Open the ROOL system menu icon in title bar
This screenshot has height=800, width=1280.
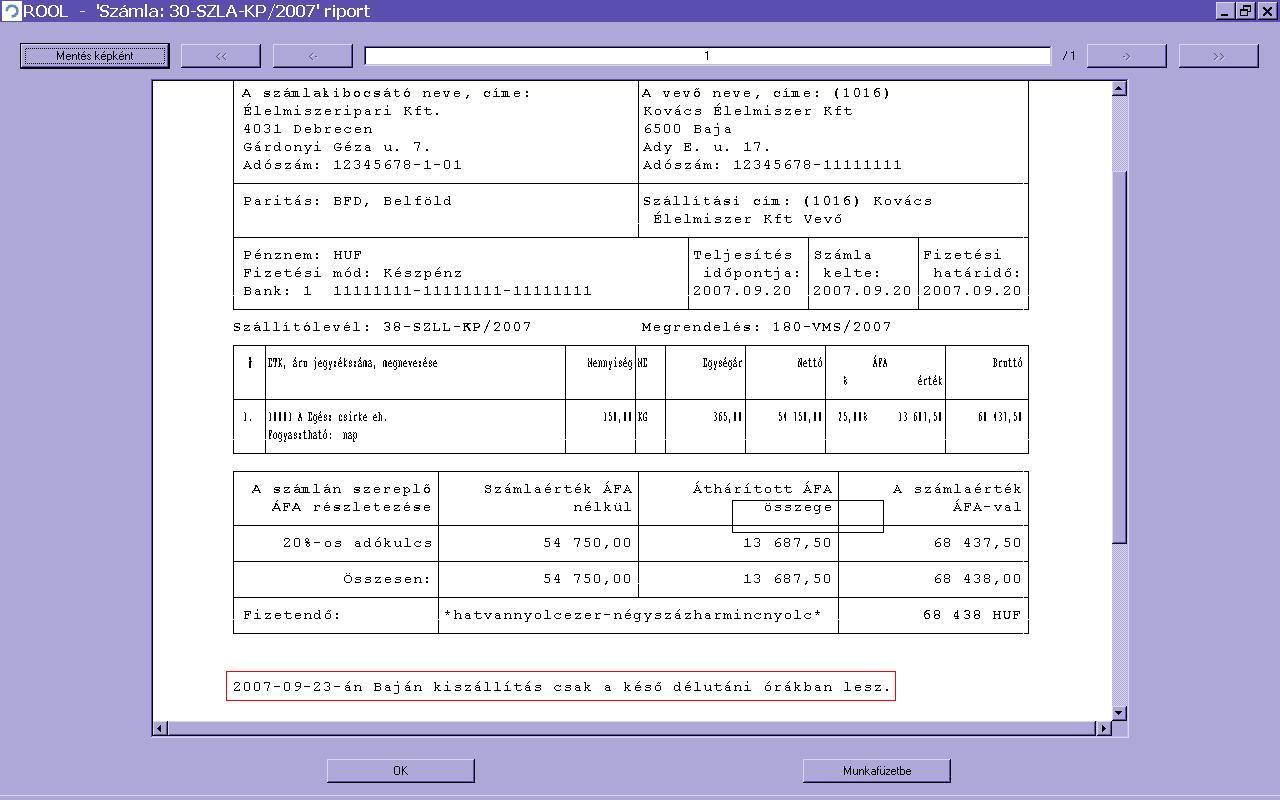tap(11, 11)
